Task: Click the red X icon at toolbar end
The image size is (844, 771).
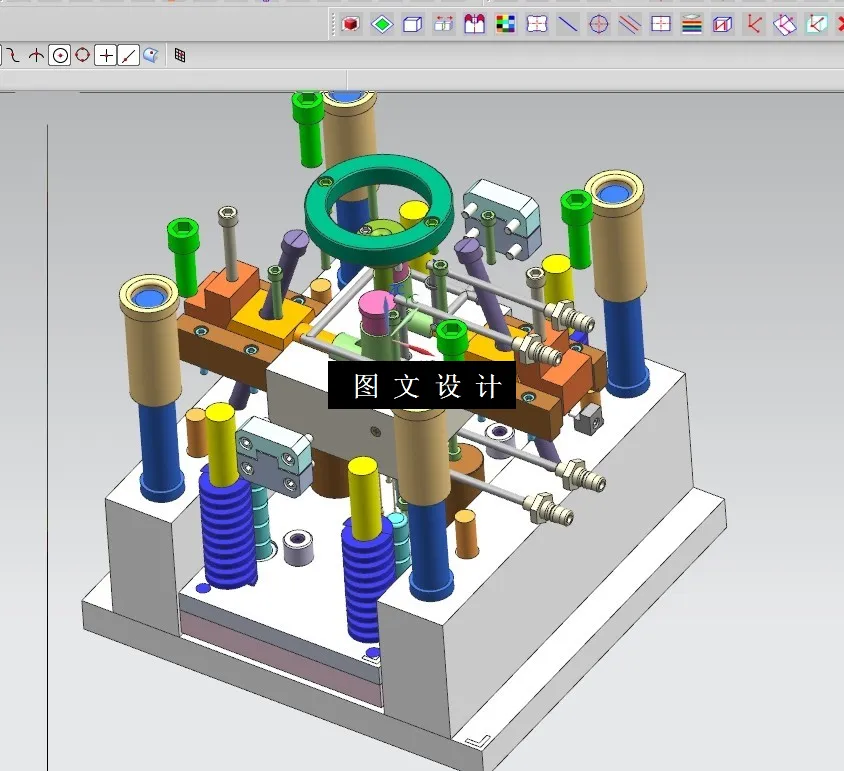Action: click(838, 22)
